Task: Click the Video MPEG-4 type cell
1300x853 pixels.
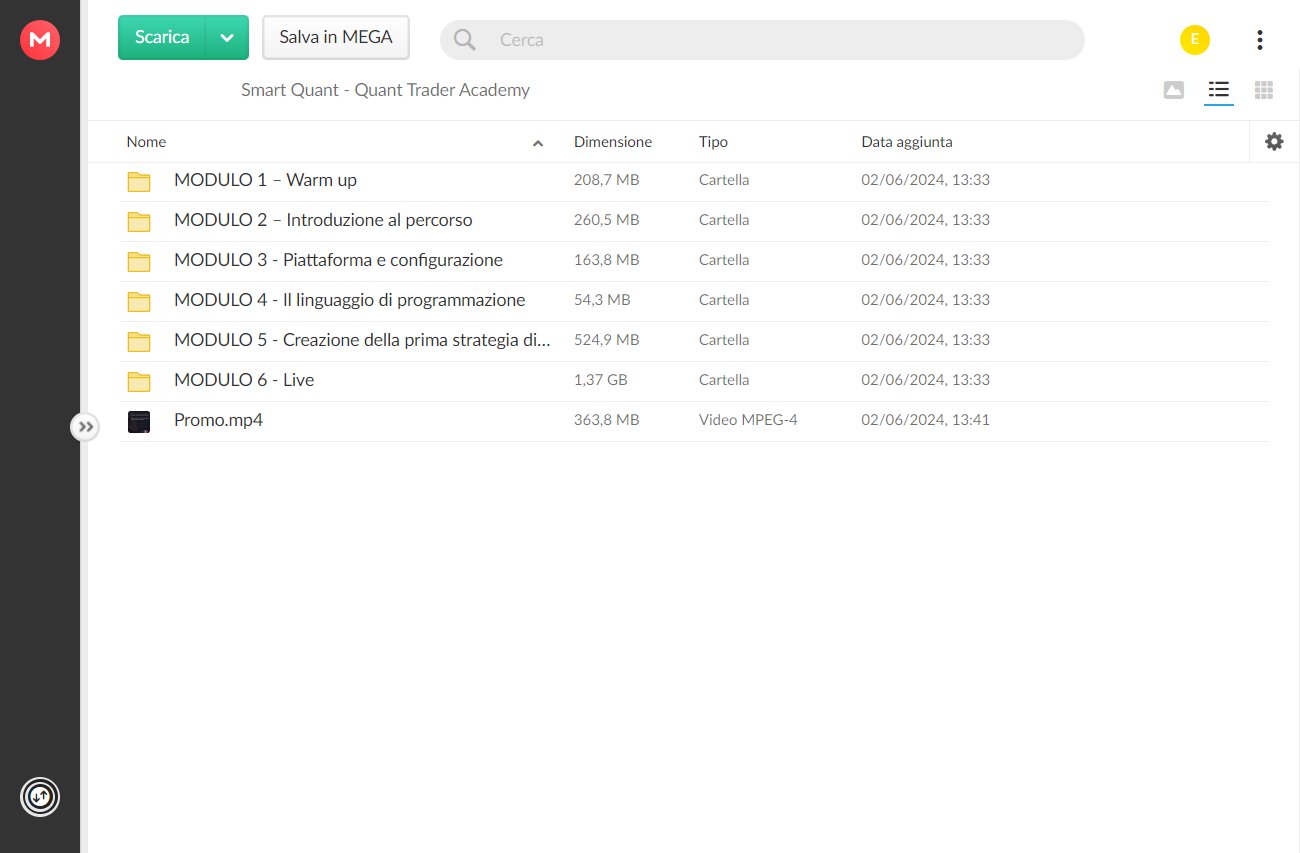Action: (x=748, y=420)
